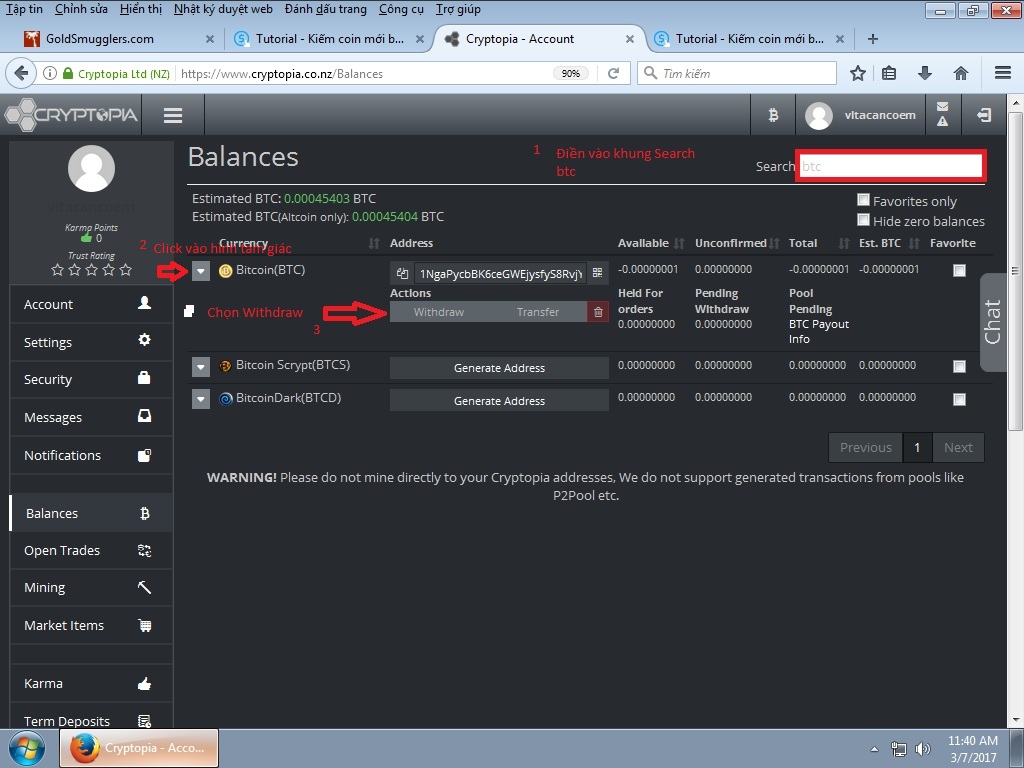1024x768 pixels.
Task: Open the Công cụ menu
Action: coord(401,9)
